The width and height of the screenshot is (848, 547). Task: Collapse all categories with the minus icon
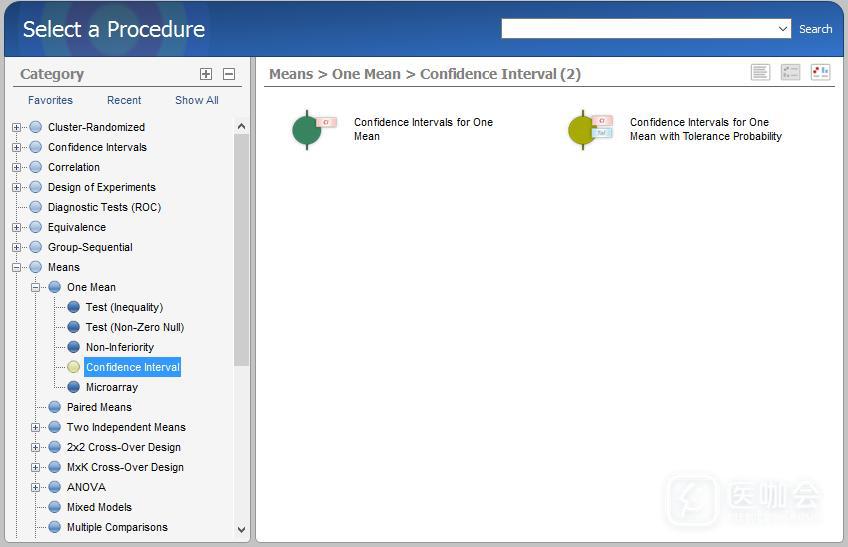229,74
